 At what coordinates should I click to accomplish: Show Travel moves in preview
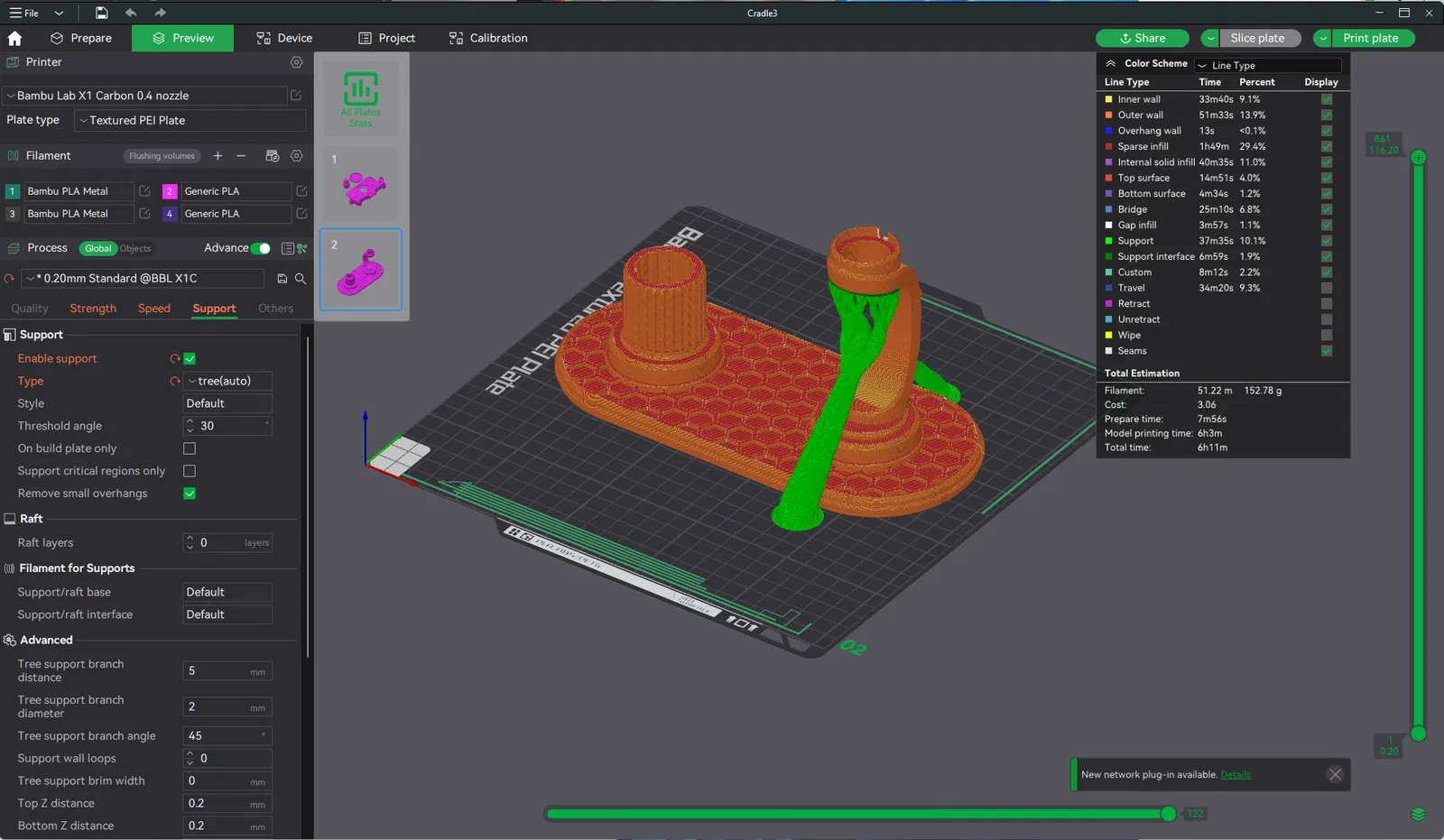click(1327, 288)
